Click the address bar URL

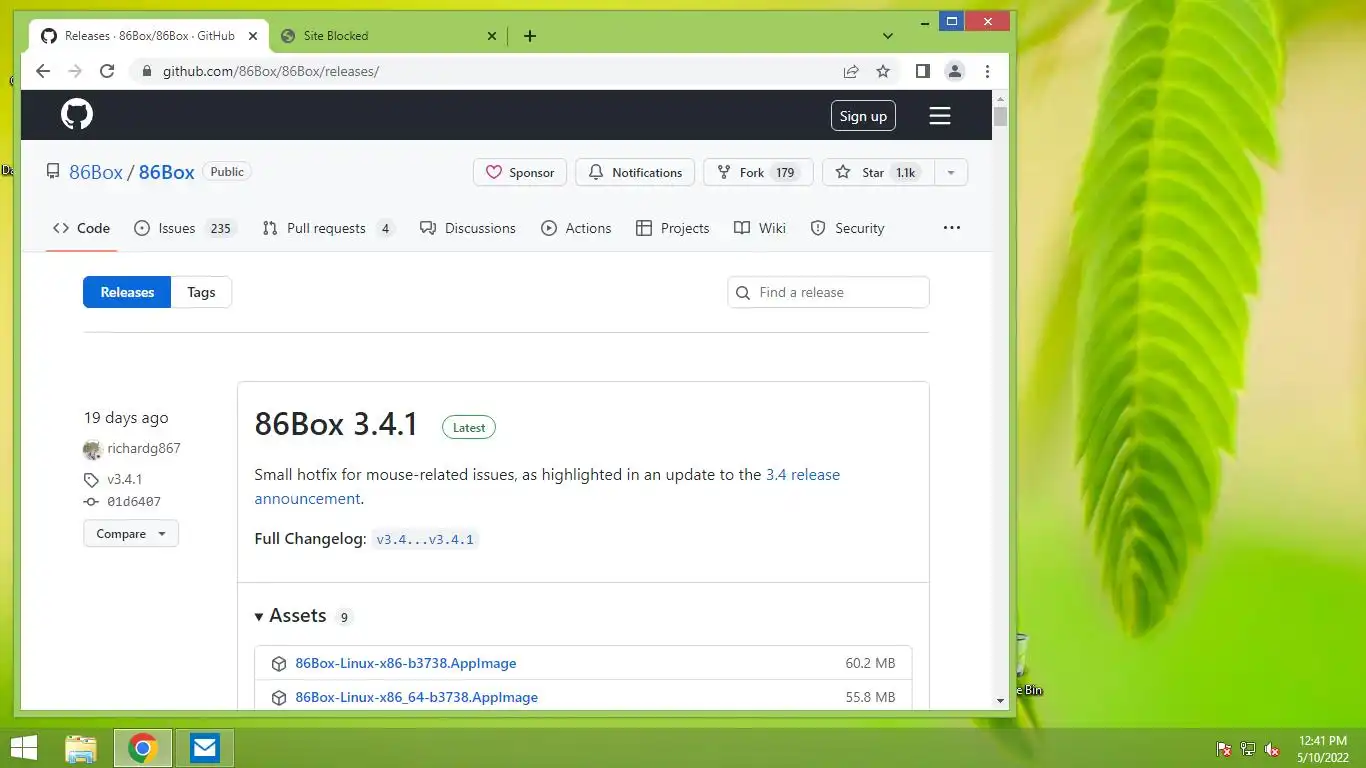tap(271, 71)
